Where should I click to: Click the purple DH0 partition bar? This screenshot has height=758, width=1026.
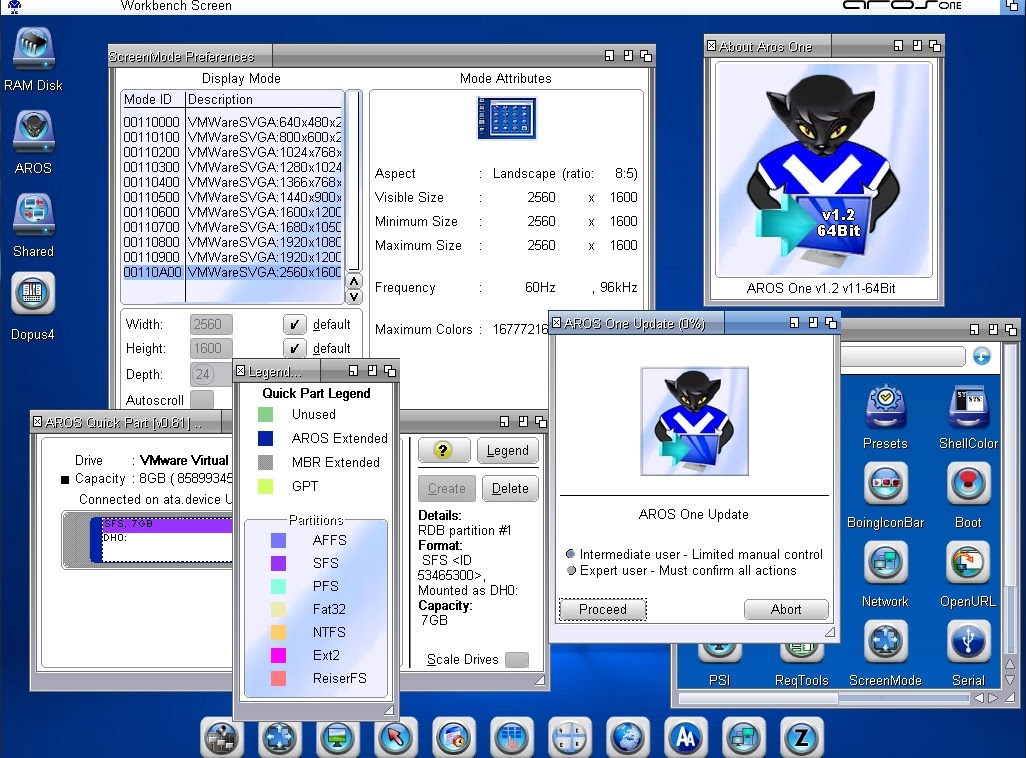[165, 525]
